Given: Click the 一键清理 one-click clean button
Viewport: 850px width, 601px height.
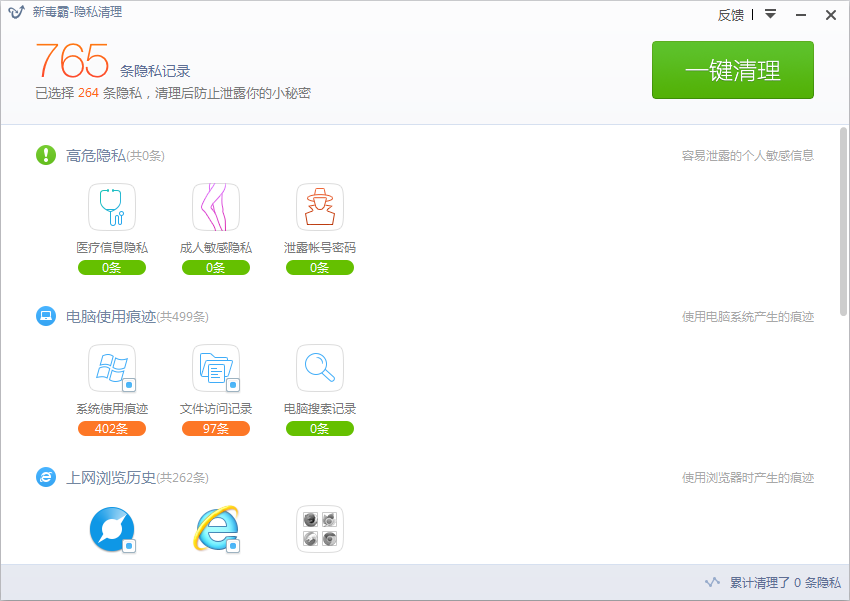Looking at the screenshot, I should (733, 70).
